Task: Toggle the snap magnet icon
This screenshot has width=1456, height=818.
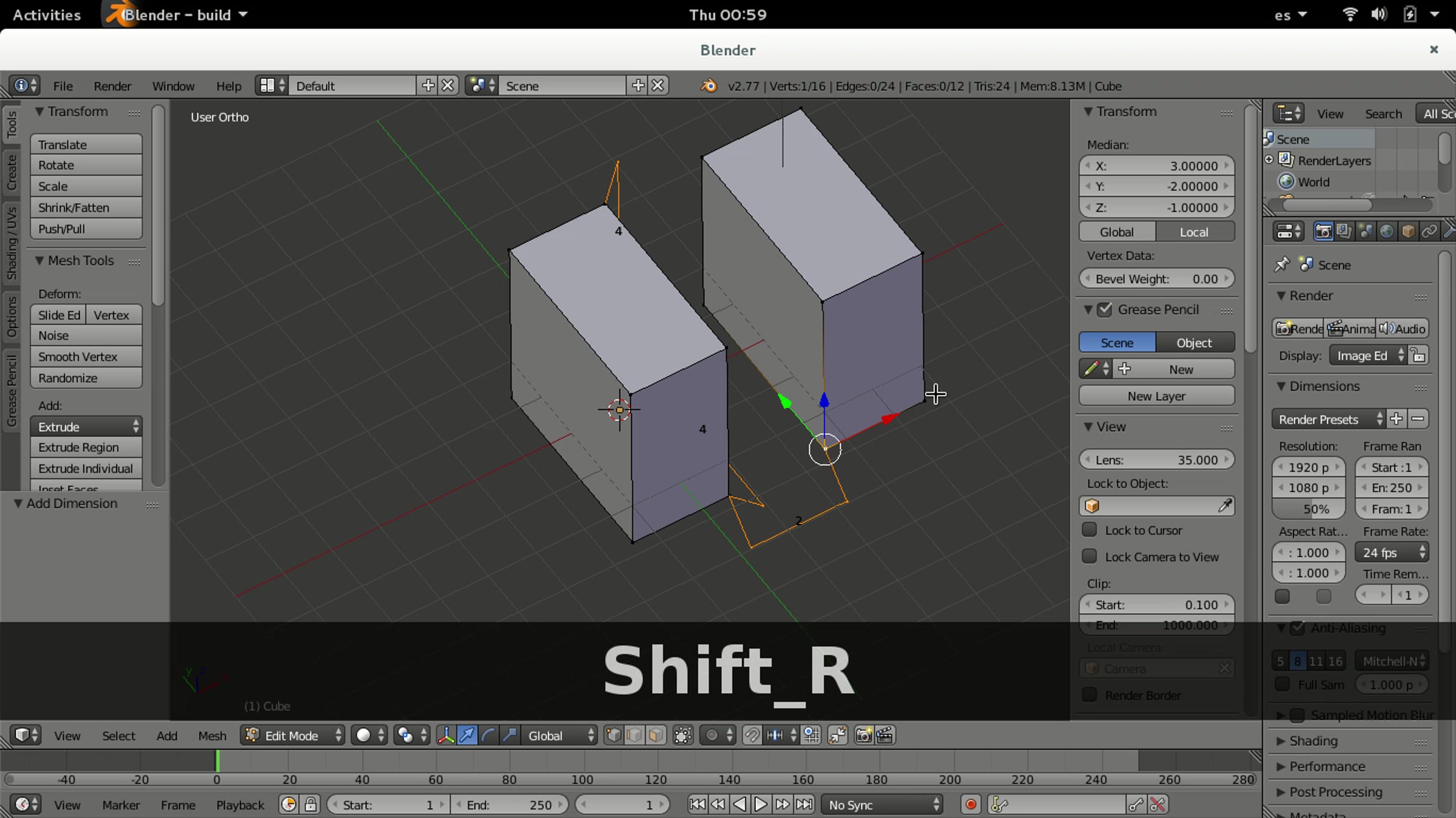Action: click(x=752, y=736)
